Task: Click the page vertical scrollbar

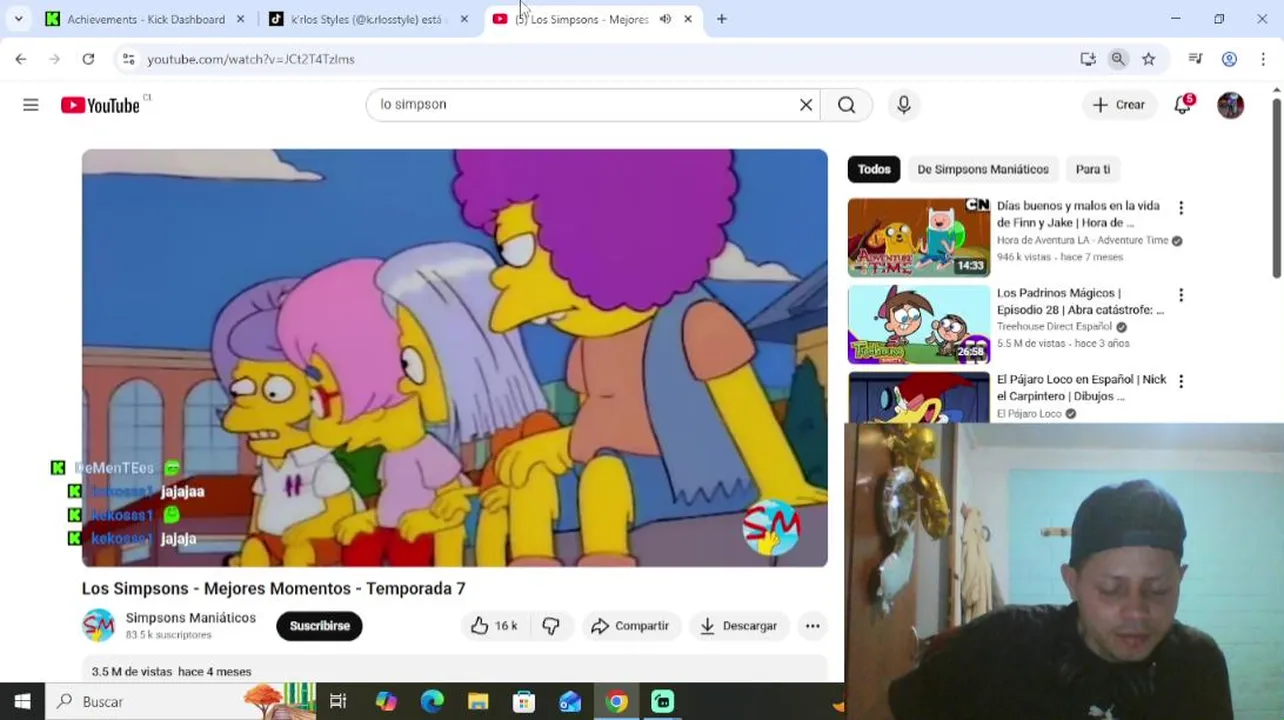Action: (x=1277, y=187)
